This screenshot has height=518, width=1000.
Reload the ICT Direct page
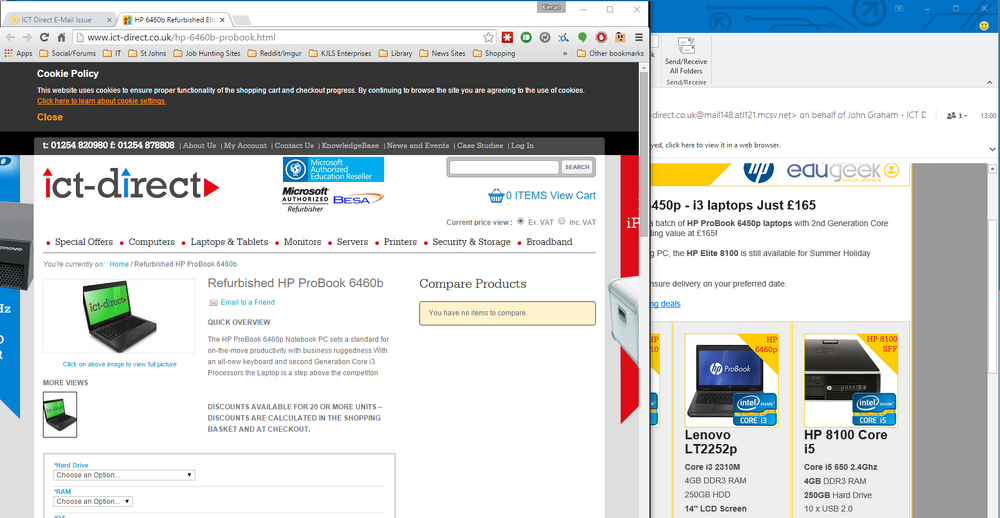[45, 38]
